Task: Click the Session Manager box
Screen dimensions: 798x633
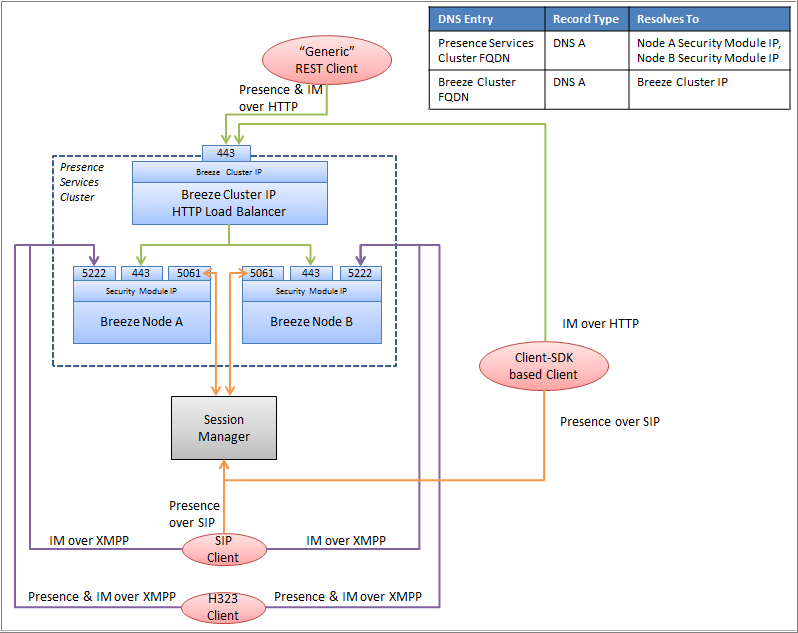Action: (224, 428)
